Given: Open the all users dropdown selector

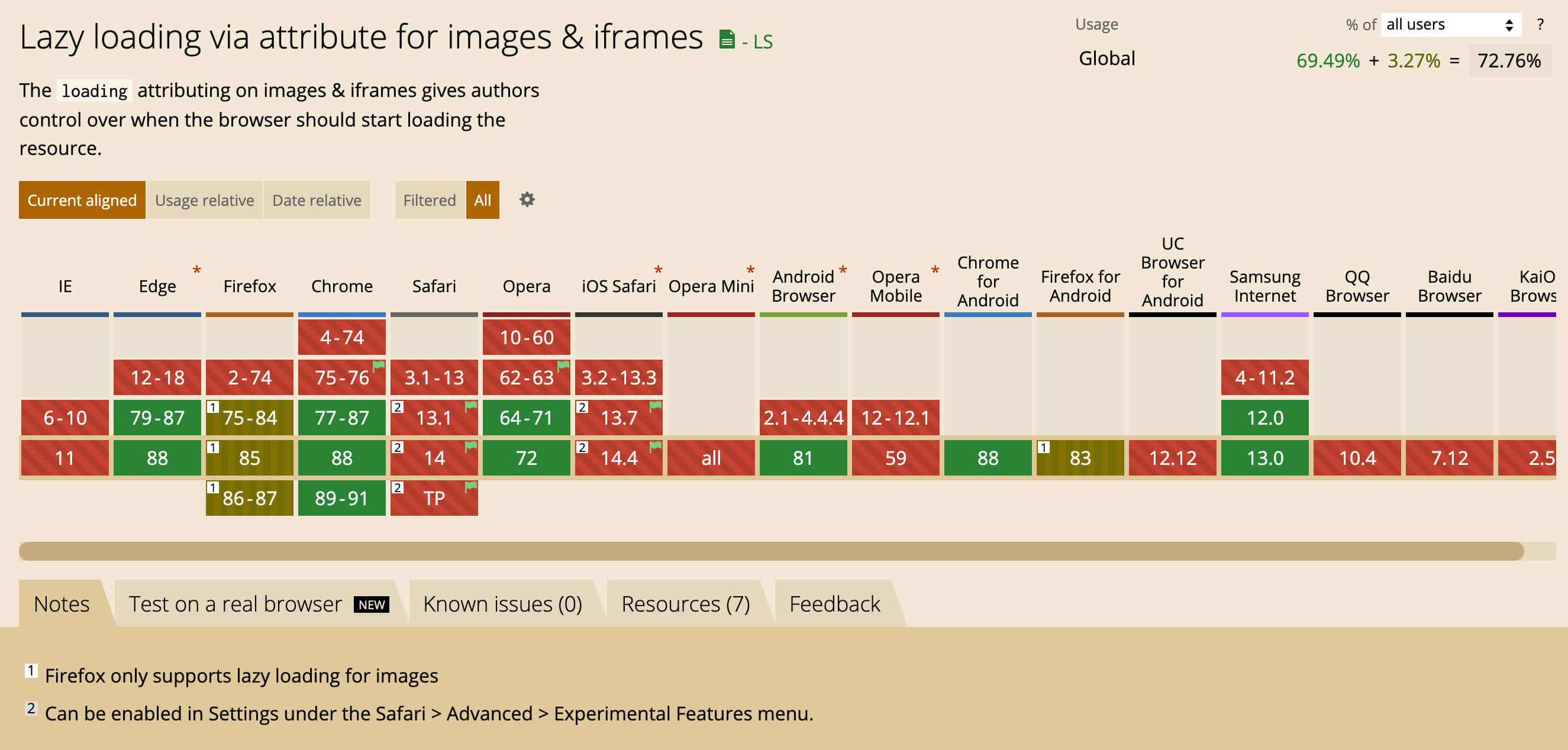Looking at the screenshot, I should point(1451,24).
